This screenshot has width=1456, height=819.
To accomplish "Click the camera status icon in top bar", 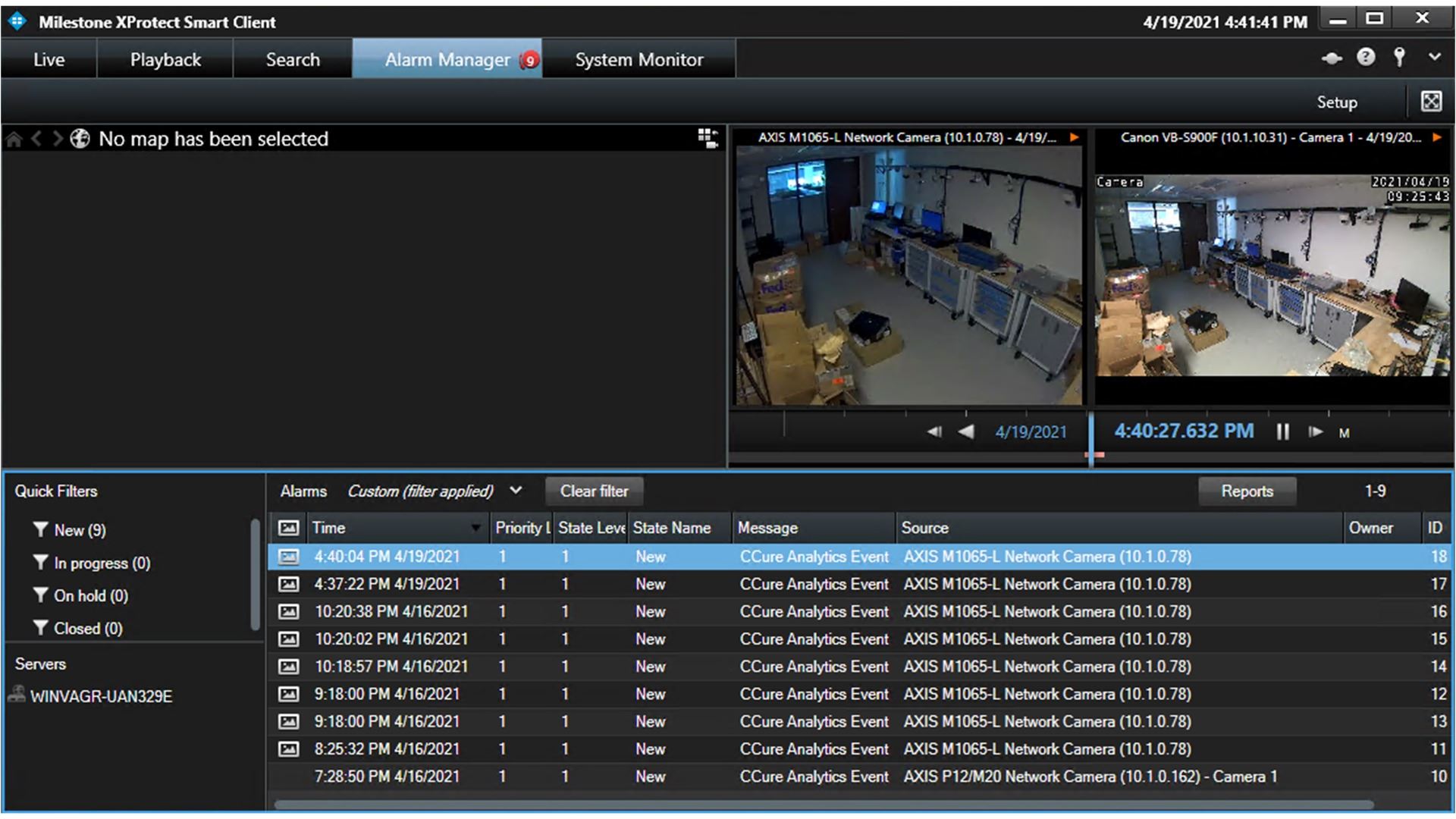I will [1332, 58].
